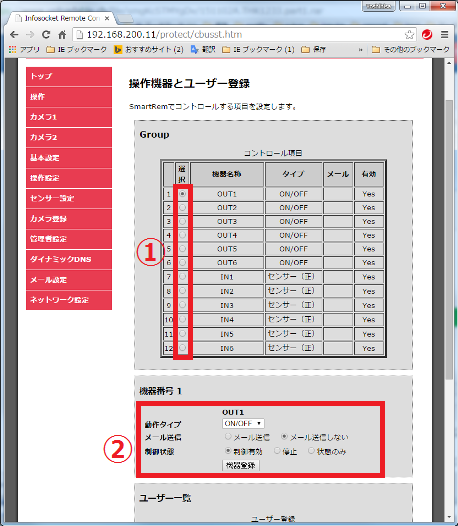Open the アプリ apps grid icon

click(12, 50)
